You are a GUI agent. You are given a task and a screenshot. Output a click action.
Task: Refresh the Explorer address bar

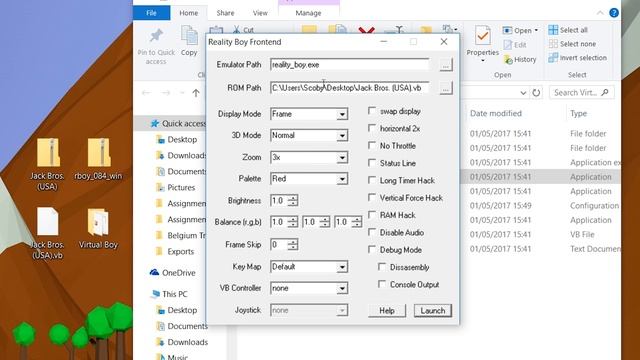click(x=536, y=93)
